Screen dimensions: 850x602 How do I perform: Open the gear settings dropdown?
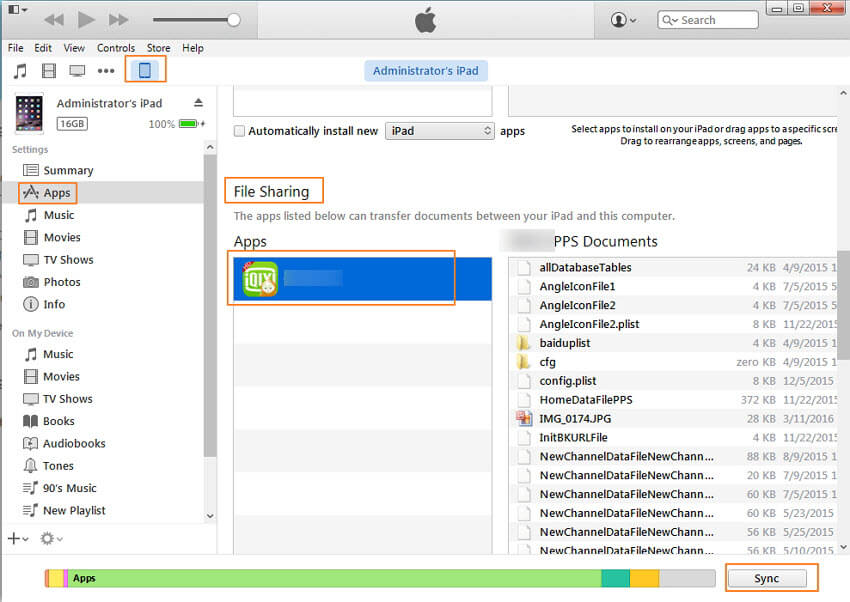point(50,538)
